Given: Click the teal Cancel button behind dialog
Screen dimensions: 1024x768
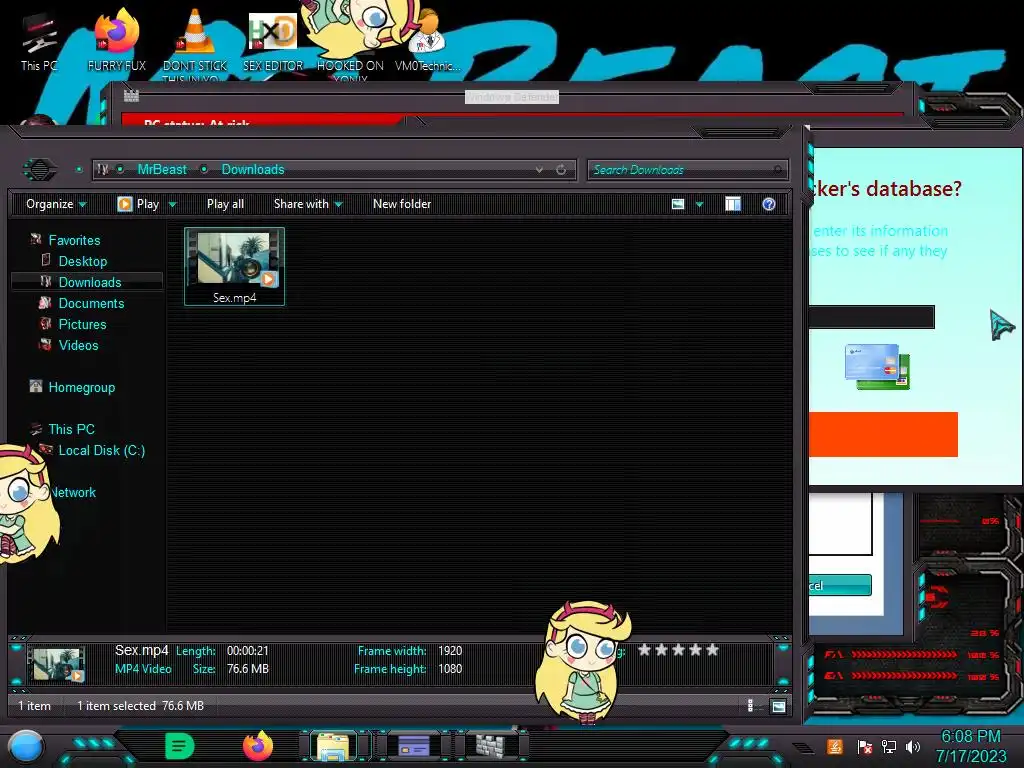Looking at the screenshot, I should 840,585.
